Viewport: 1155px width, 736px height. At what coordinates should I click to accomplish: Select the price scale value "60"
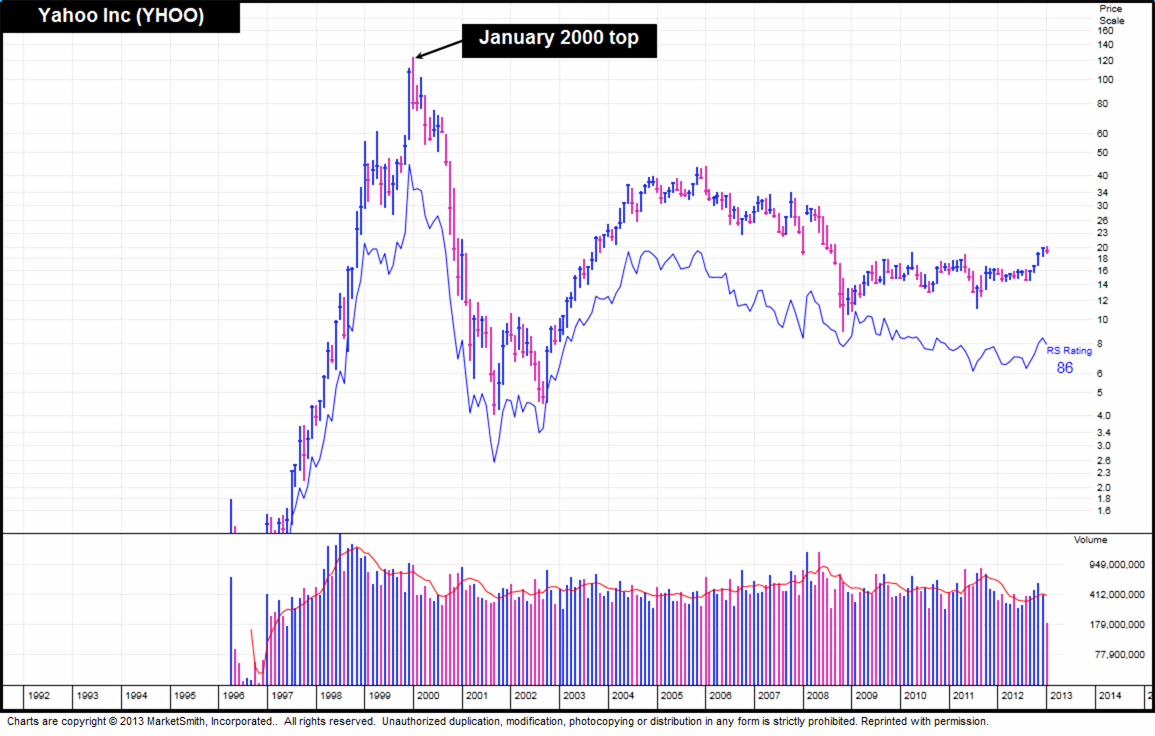point(1103,134)
